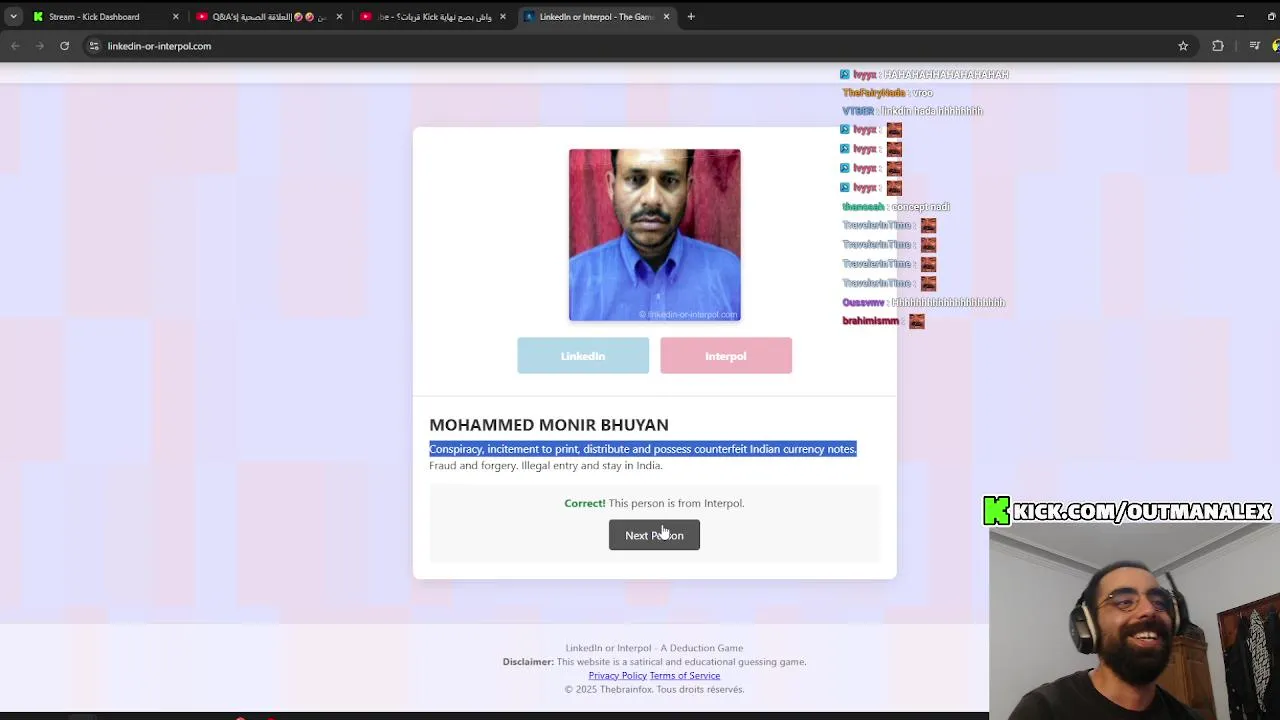Click brahimismm's chat emote
The width and height of the screenshot is (1280, 720).
point(917,321)
